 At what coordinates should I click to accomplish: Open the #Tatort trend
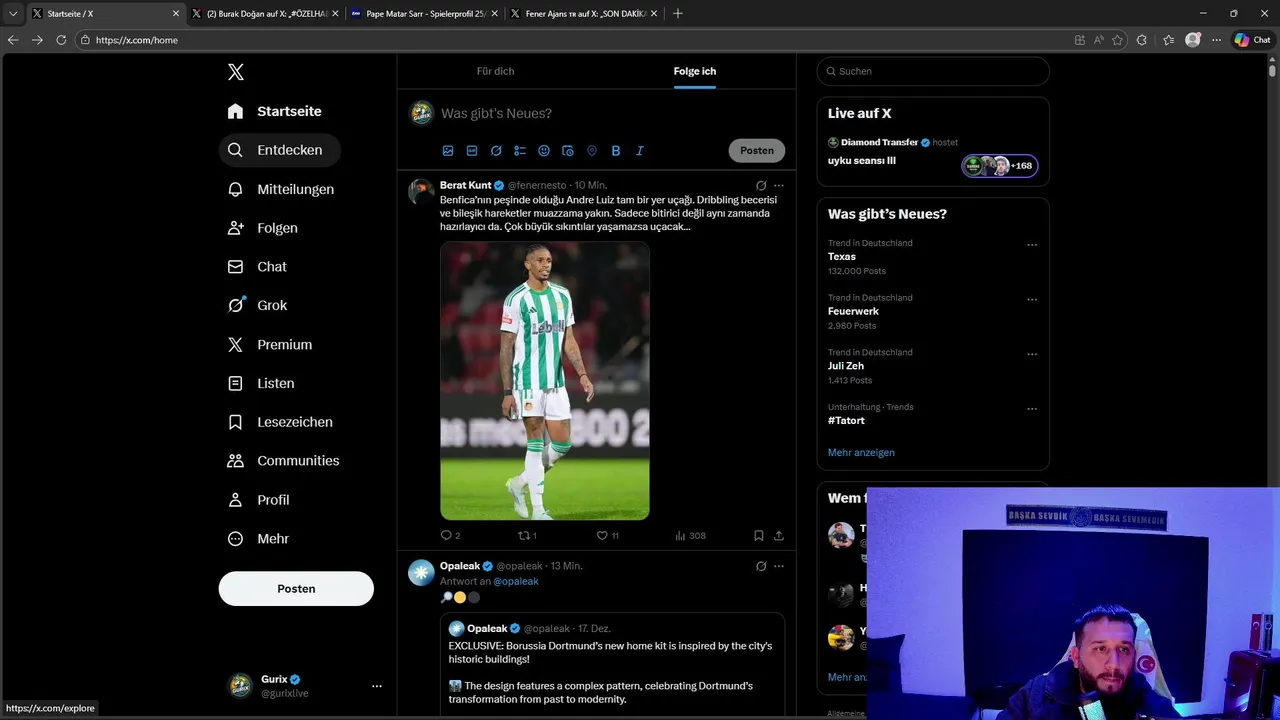pyautogui.click(x=846, y=421)
